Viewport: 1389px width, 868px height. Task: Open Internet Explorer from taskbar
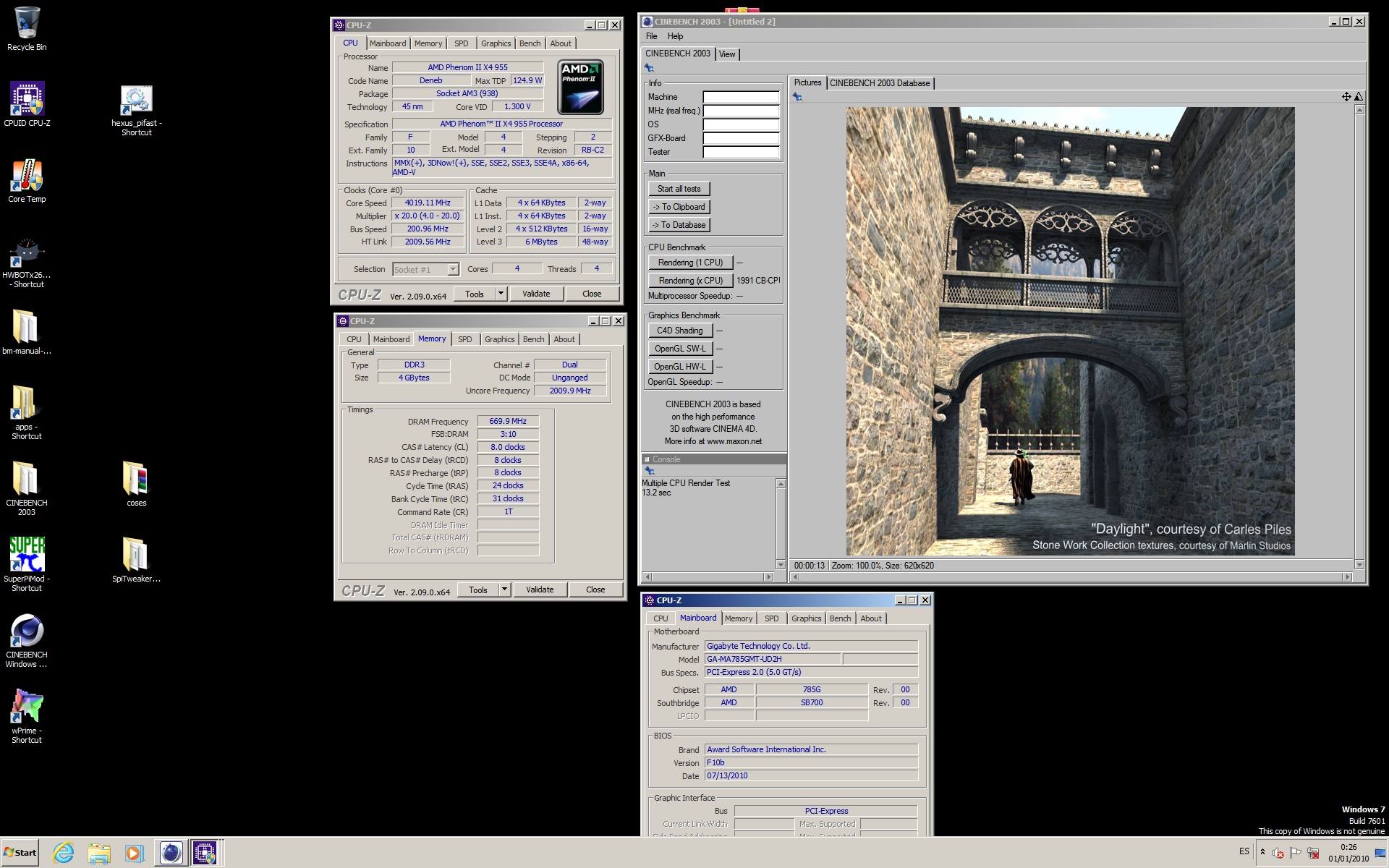pyautogui.click(x=63, y=853)
